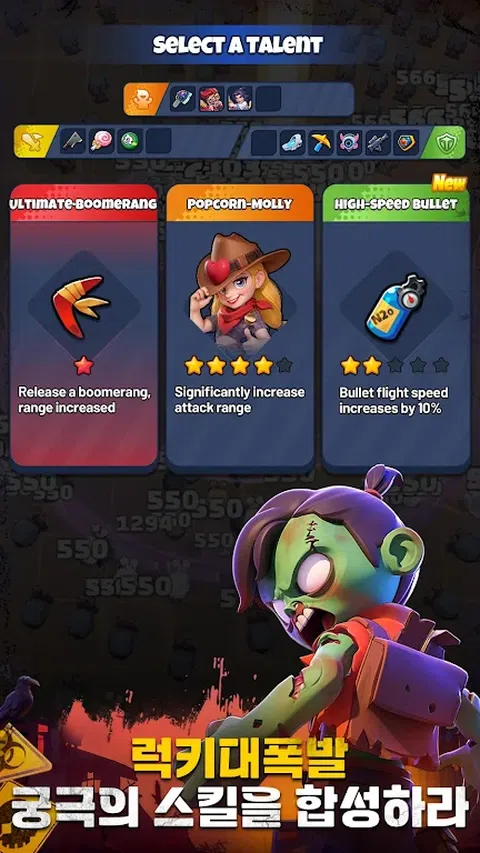The height and width of the screenshot is (853, 480).
Task: Pick the High-Speed Bullet talent card
Action: [396, 328]
